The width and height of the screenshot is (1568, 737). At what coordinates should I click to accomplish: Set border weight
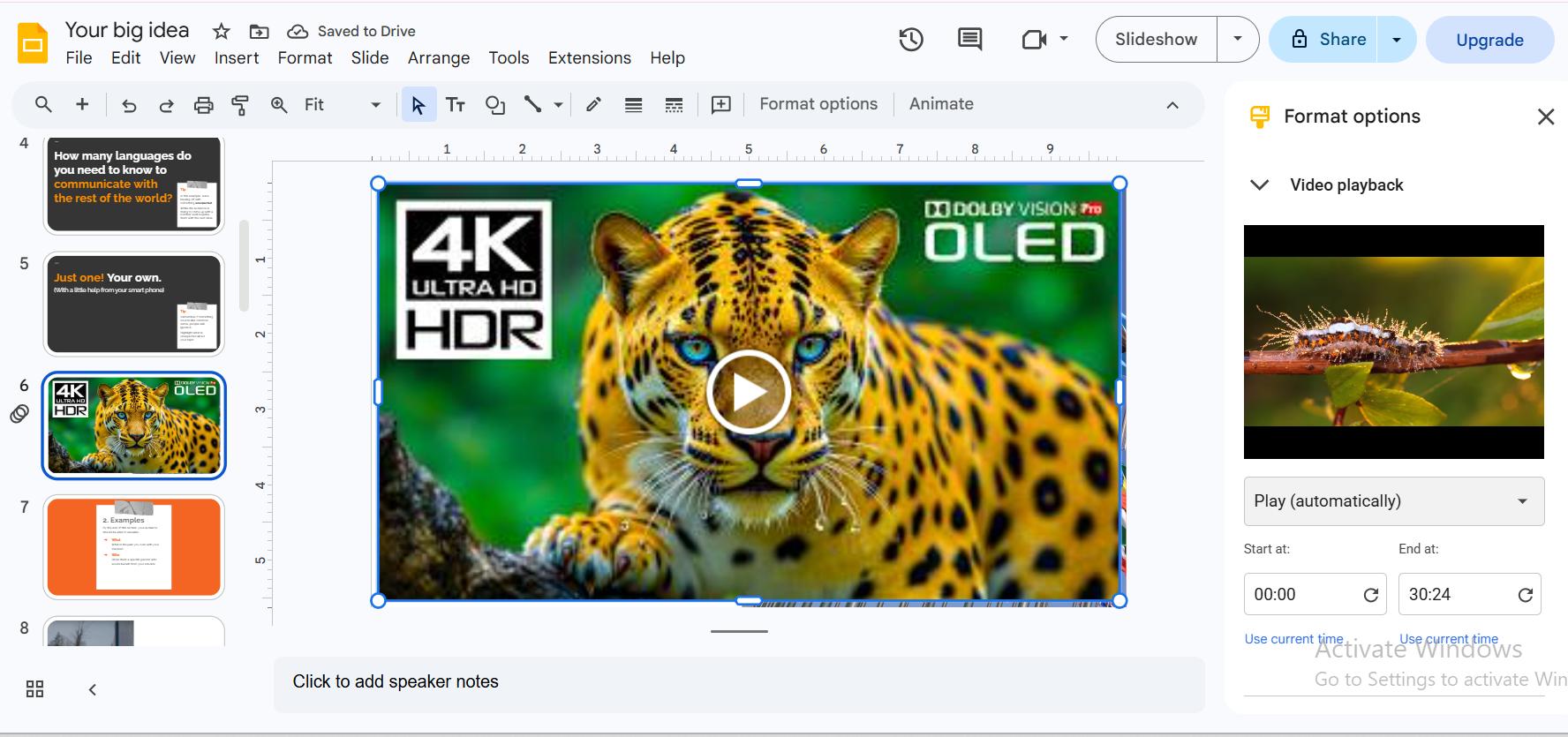pos(633,105)
